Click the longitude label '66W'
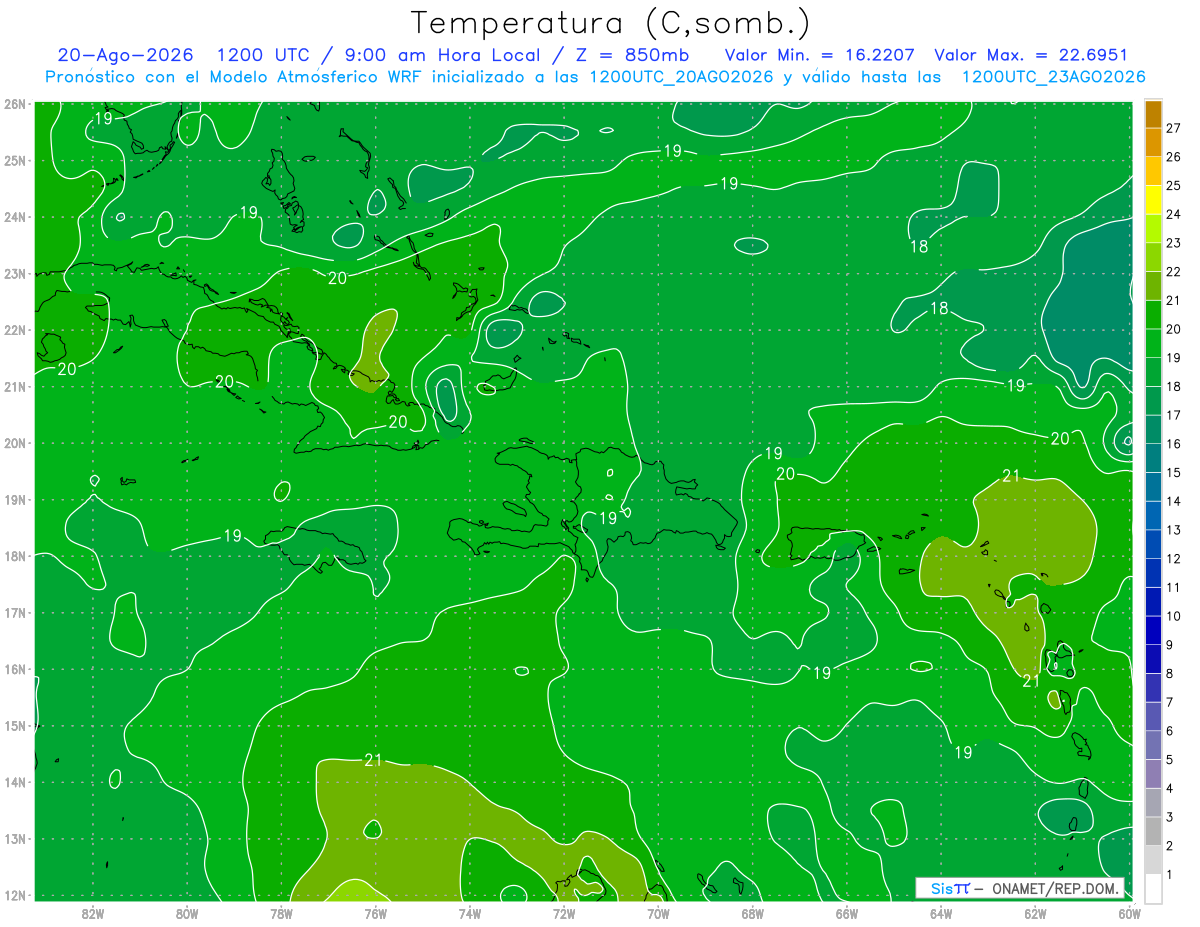Screen dimensions: 1200x927 pyautogui.click(x=847, y=913)
